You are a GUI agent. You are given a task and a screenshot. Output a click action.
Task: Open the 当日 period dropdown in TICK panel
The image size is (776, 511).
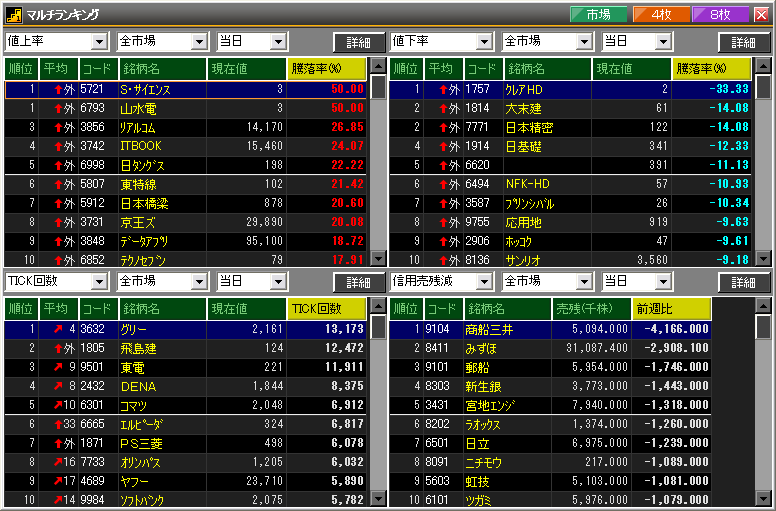[251, 281]
